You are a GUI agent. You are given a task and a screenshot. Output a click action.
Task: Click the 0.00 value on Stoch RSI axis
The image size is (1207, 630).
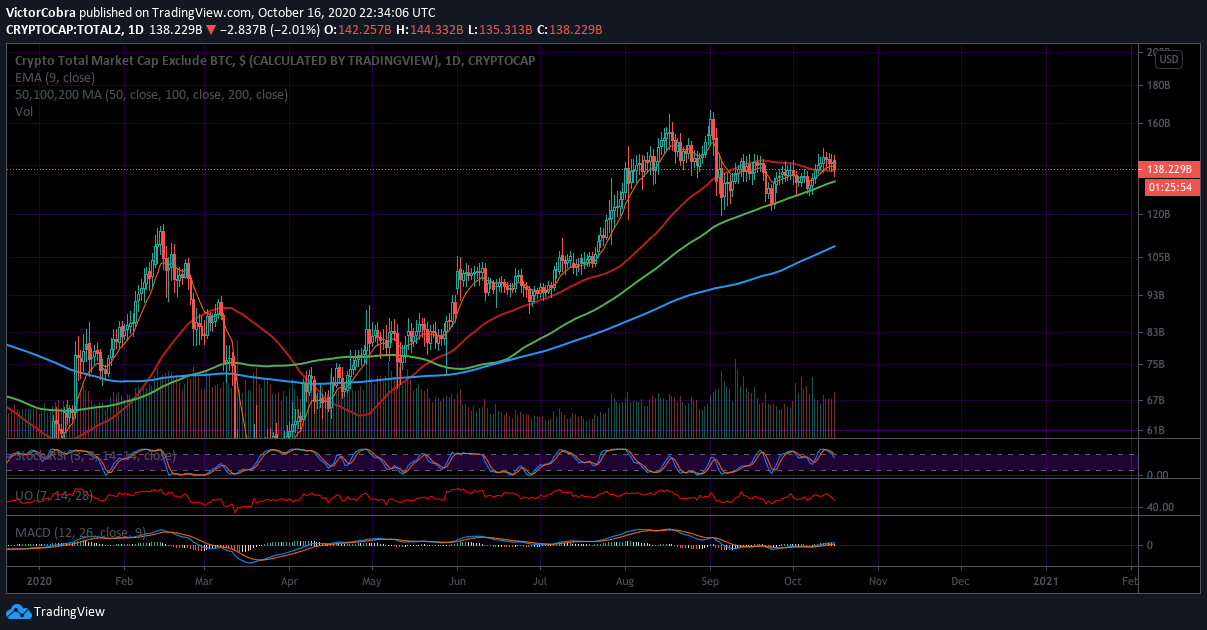point(1158,475)
